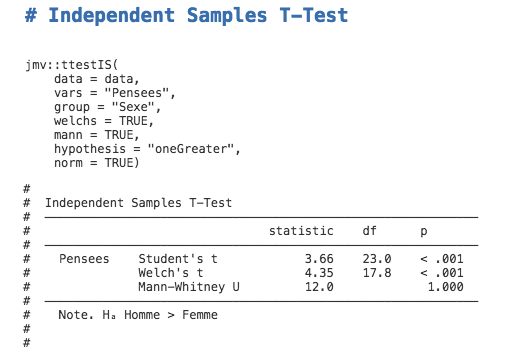Click the group = "Sexe" argument
Viewport: 508px width, 360px height.
pos(107,107)
